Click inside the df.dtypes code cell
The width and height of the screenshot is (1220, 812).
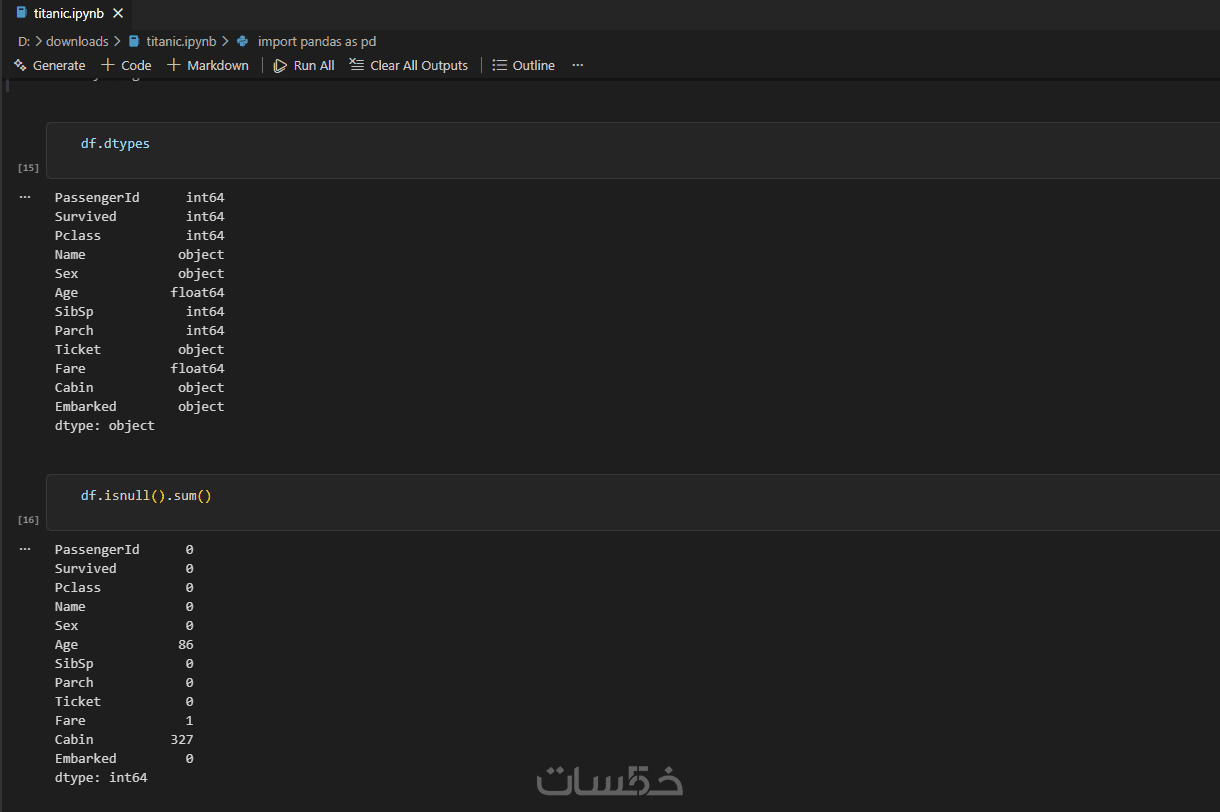point(633,150)
